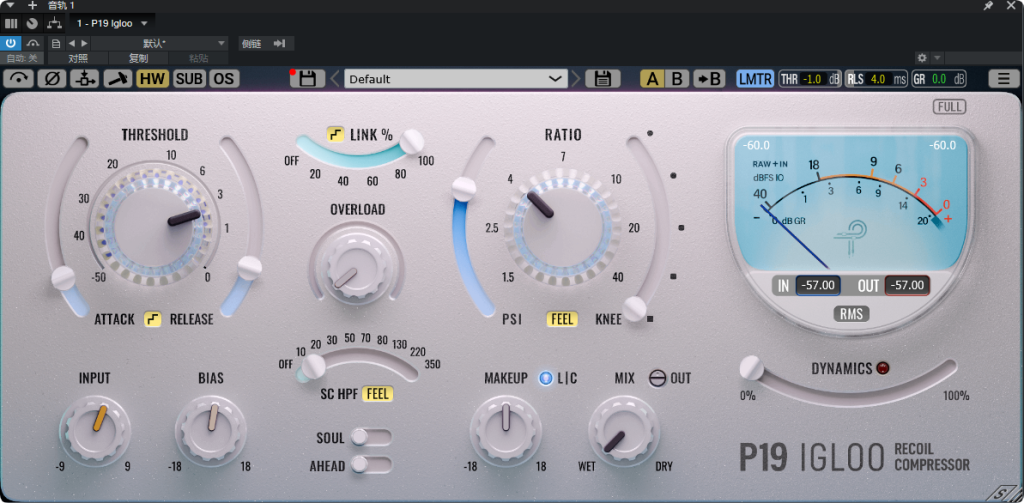Toggle the LINK % step icon

336,135
